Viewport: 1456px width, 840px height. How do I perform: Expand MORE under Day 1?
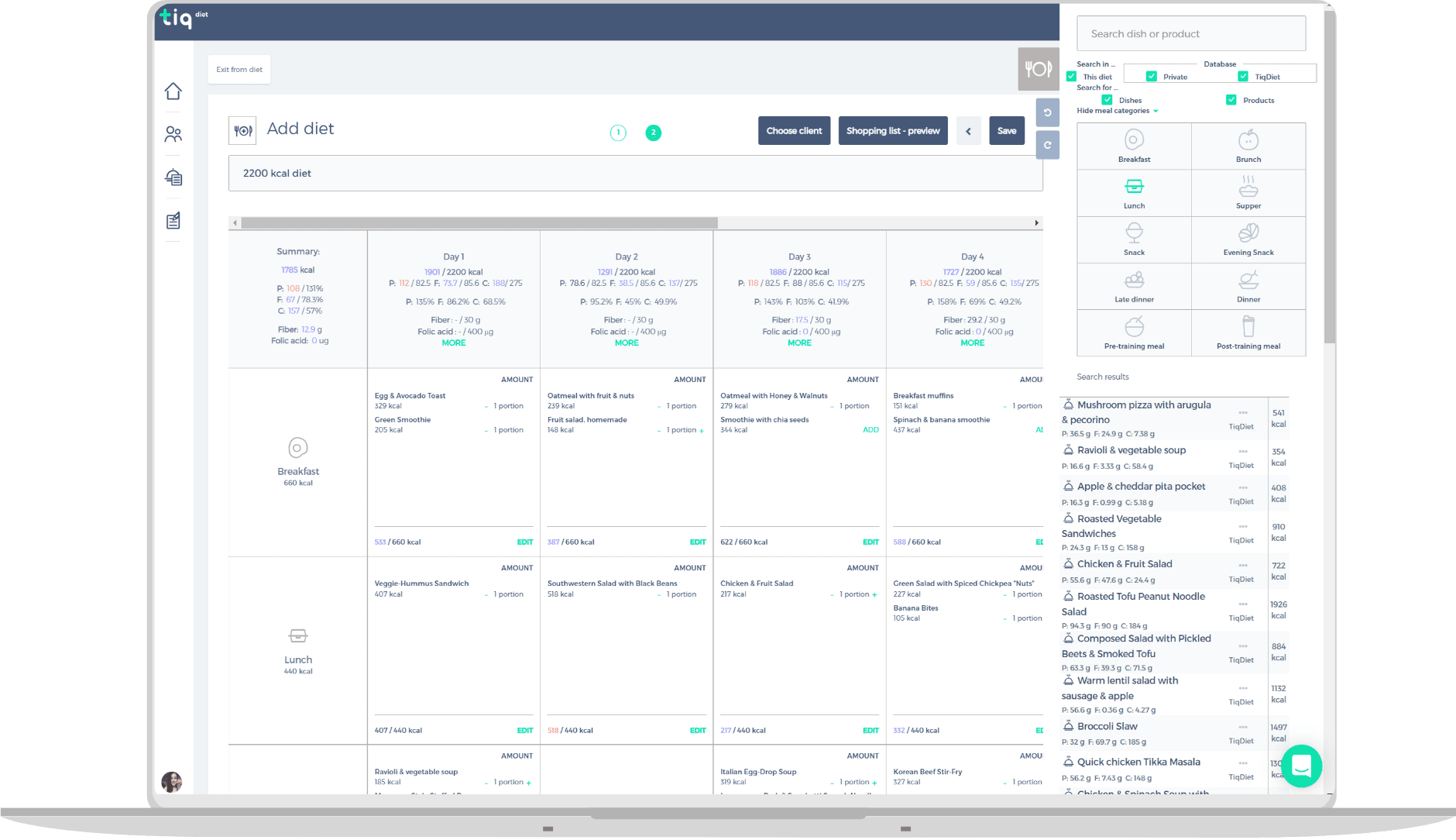(x=454, y=343)
